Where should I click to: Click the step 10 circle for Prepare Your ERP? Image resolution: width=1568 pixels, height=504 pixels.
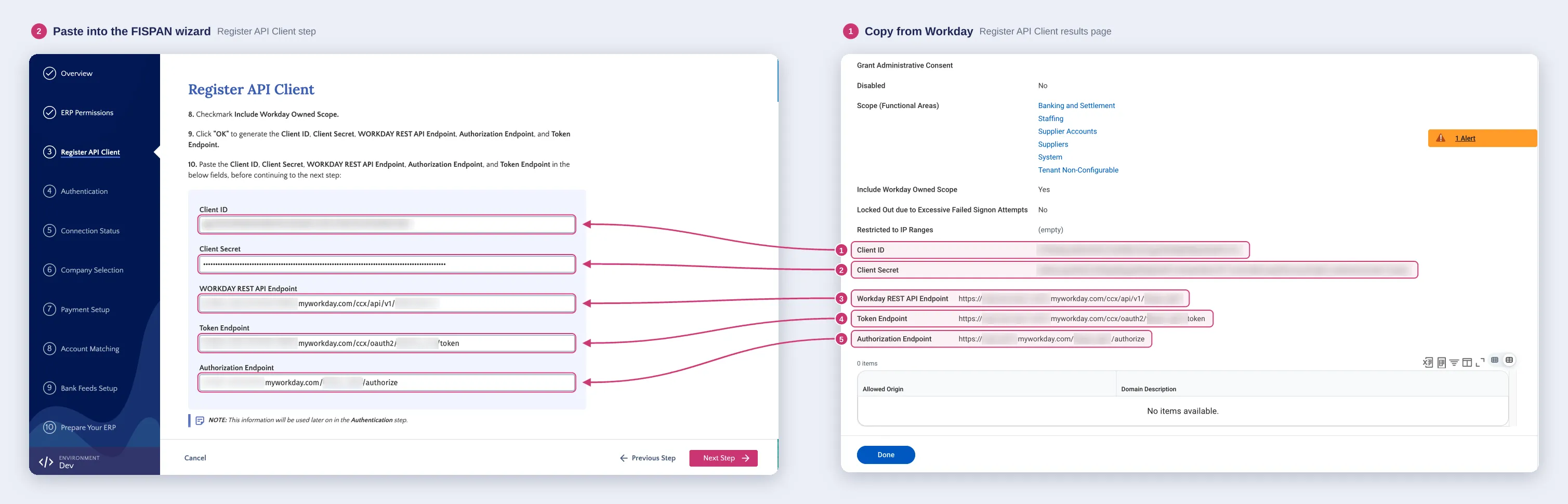49,427
